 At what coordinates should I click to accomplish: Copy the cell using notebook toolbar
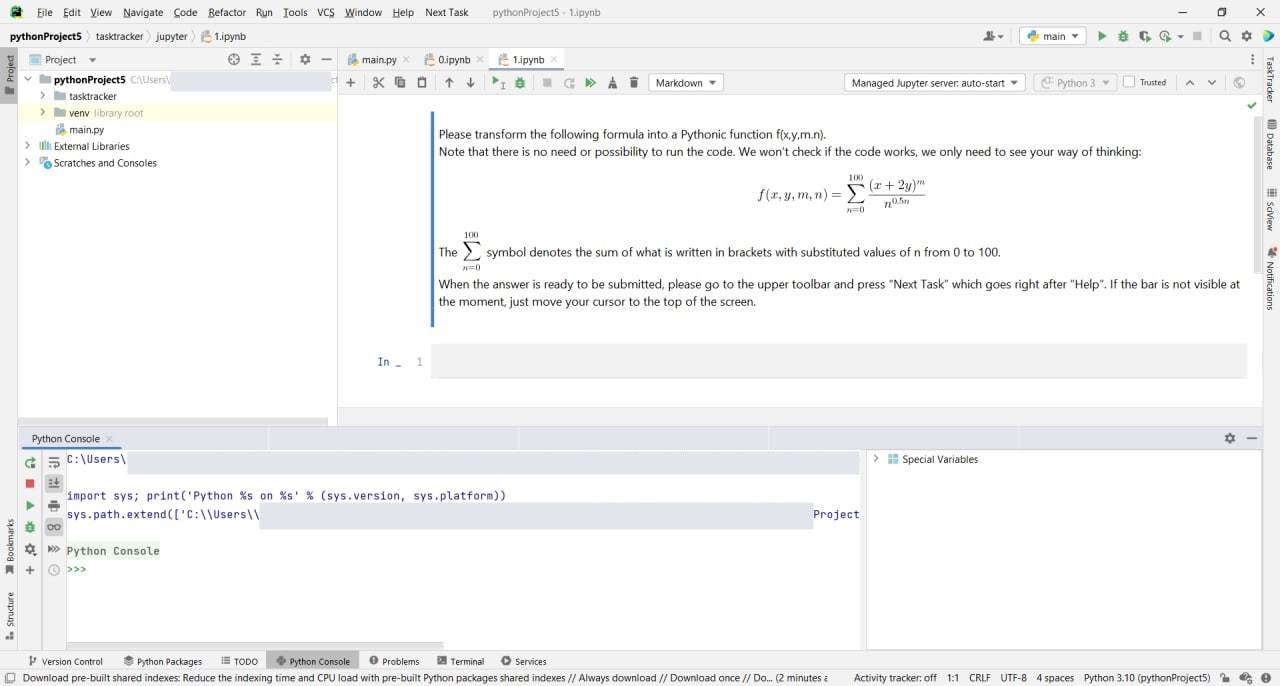[x=400, y=83]
